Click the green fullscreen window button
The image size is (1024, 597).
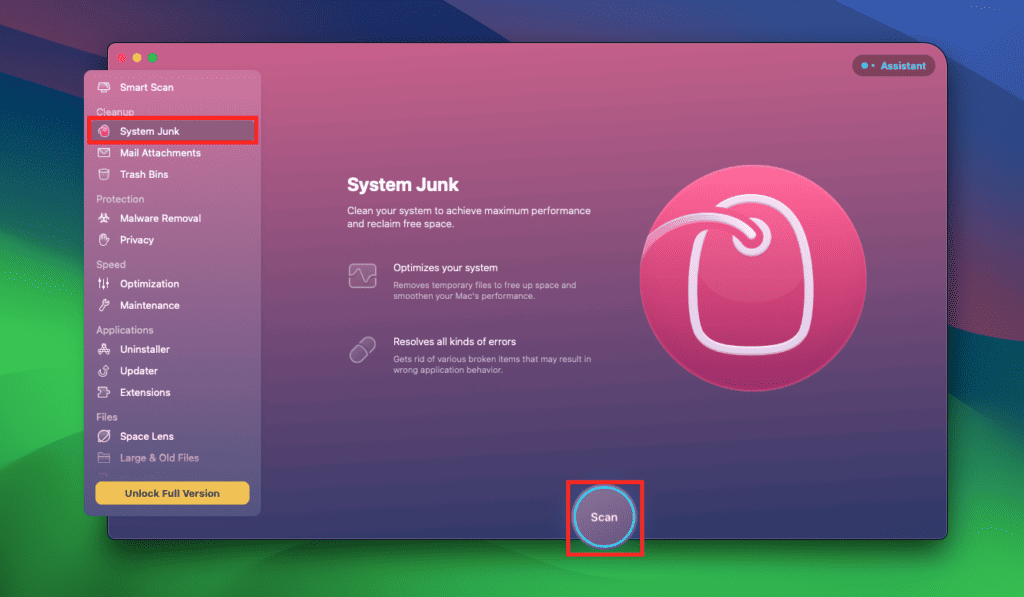click(152, 57)
